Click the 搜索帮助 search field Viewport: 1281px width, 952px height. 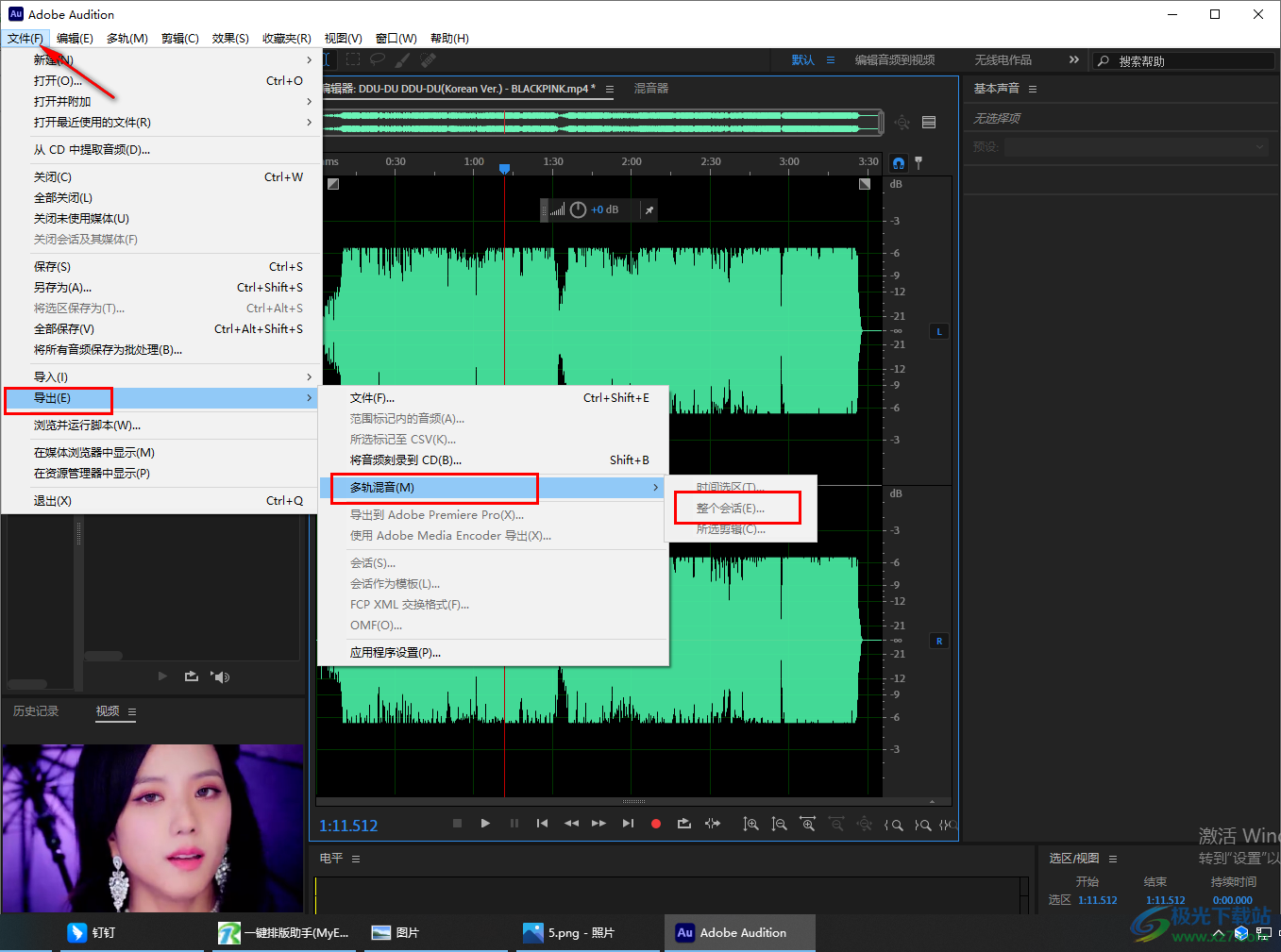click(1184, 60)
